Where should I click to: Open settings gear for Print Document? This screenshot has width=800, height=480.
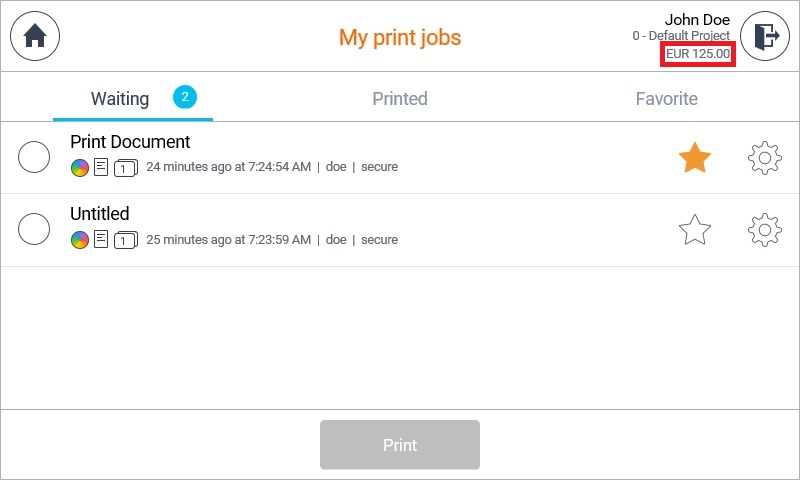coord(764,158)
